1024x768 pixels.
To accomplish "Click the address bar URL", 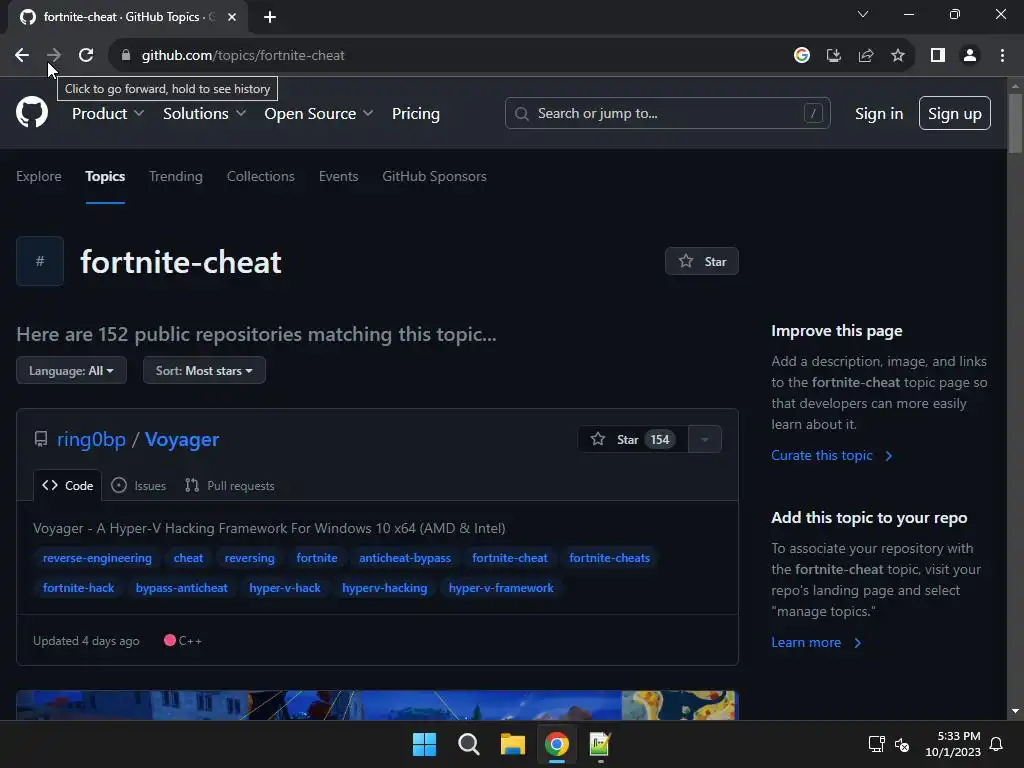I will 243,56.
